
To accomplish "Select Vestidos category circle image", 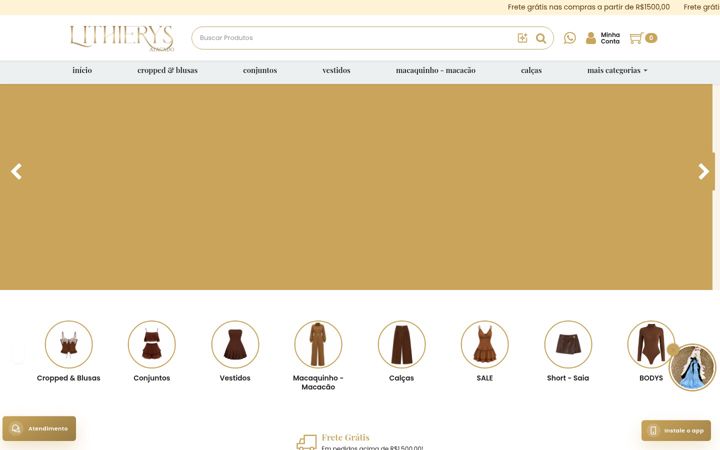I will [235, 344].
